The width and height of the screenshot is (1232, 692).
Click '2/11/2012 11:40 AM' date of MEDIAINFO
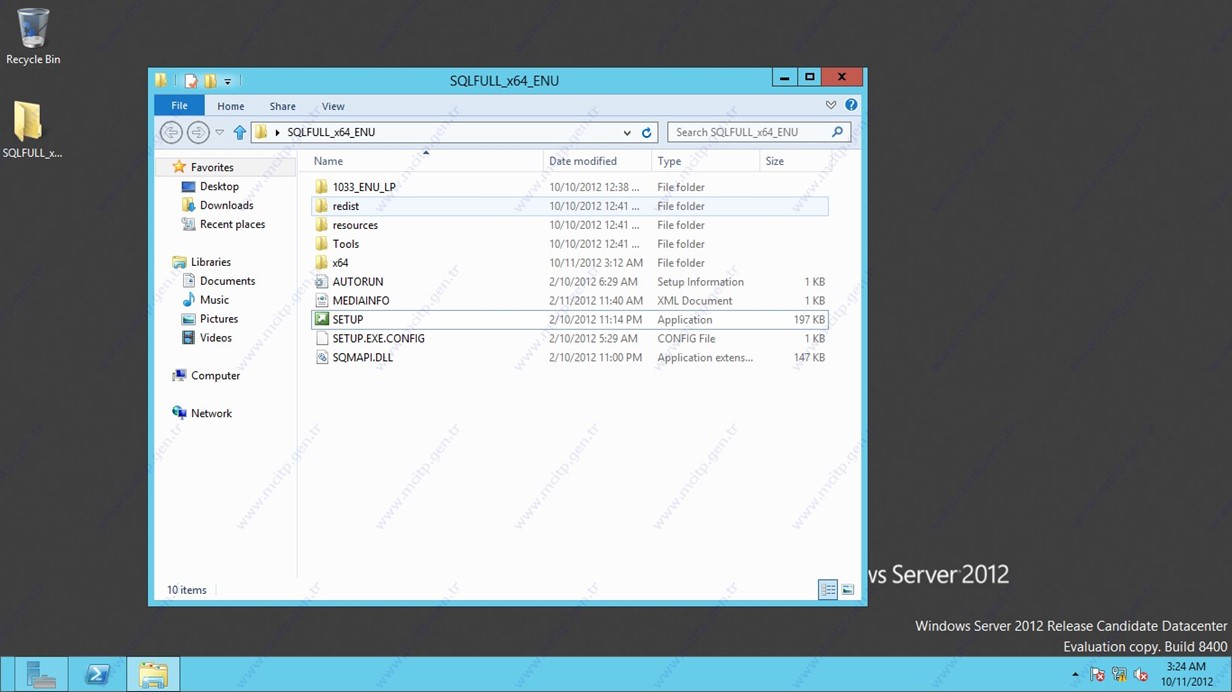click(595, 301)
